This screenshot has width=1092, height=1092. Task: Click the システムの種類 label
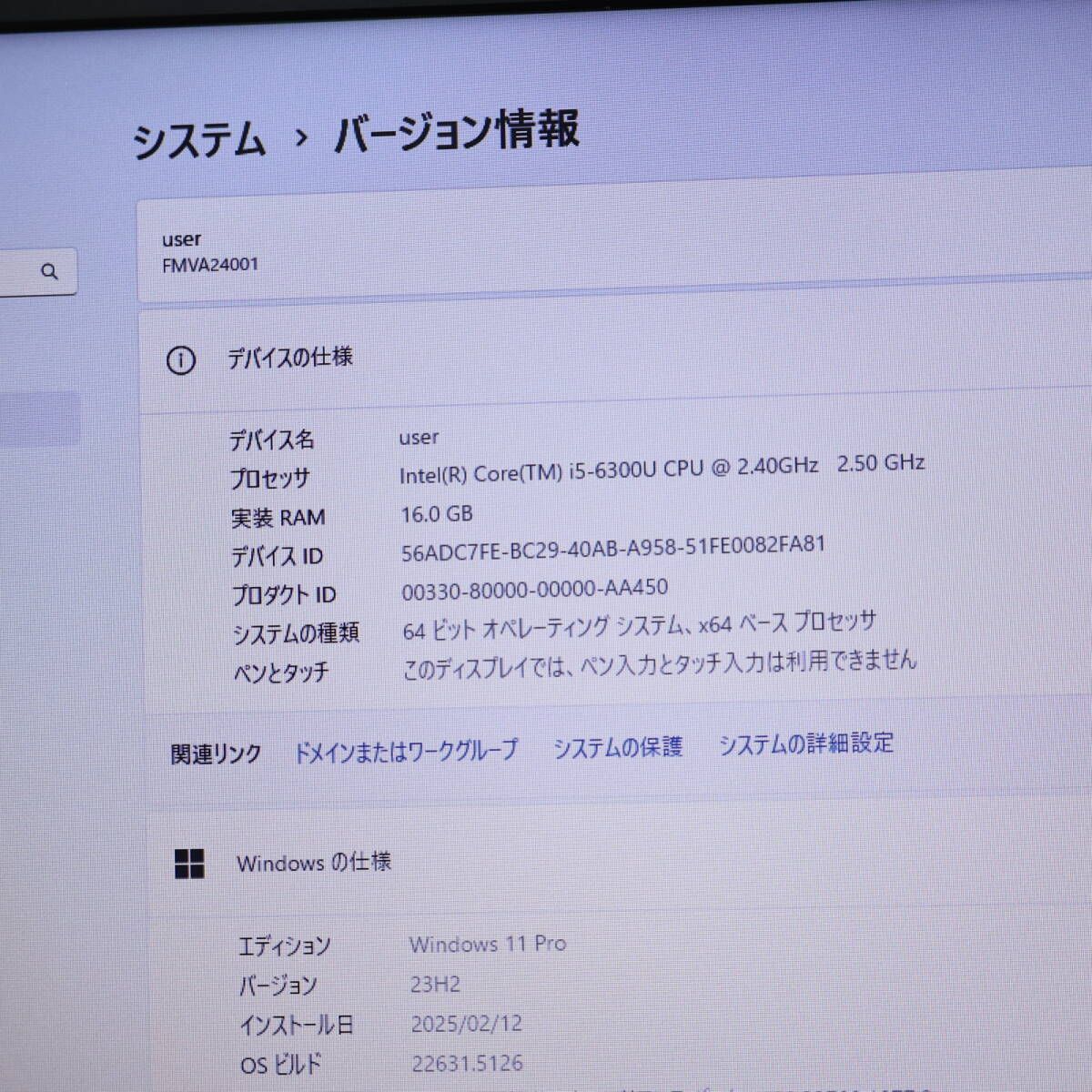pyautogui.click(x=296, y=633)
